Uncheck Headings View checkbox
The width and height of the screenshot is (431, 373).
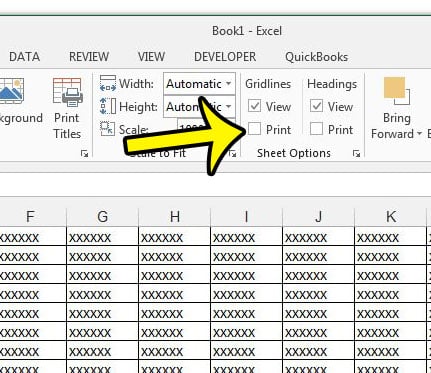[x=316, y=106]
